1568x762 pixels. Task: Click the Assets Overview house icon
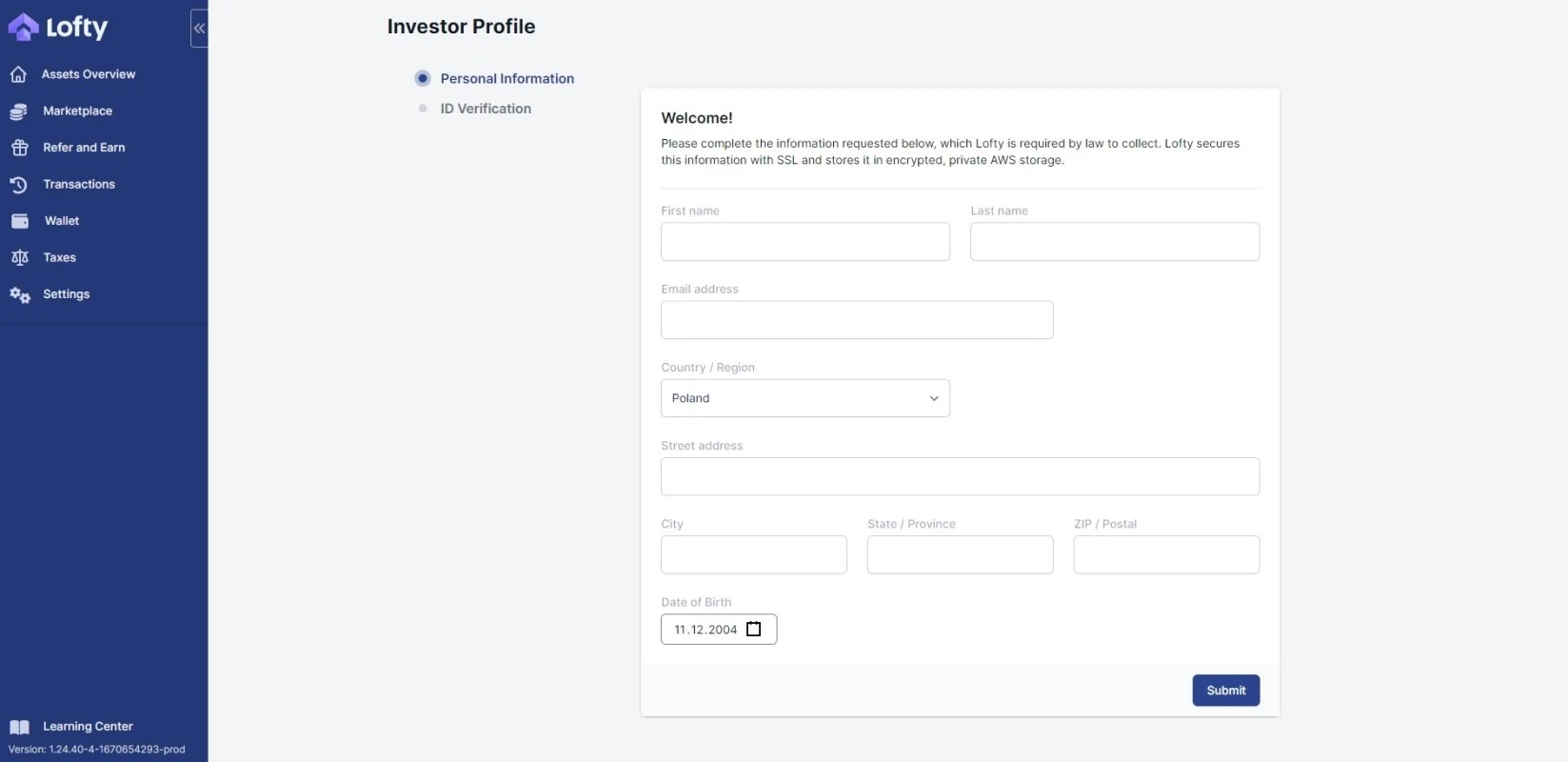18,74
